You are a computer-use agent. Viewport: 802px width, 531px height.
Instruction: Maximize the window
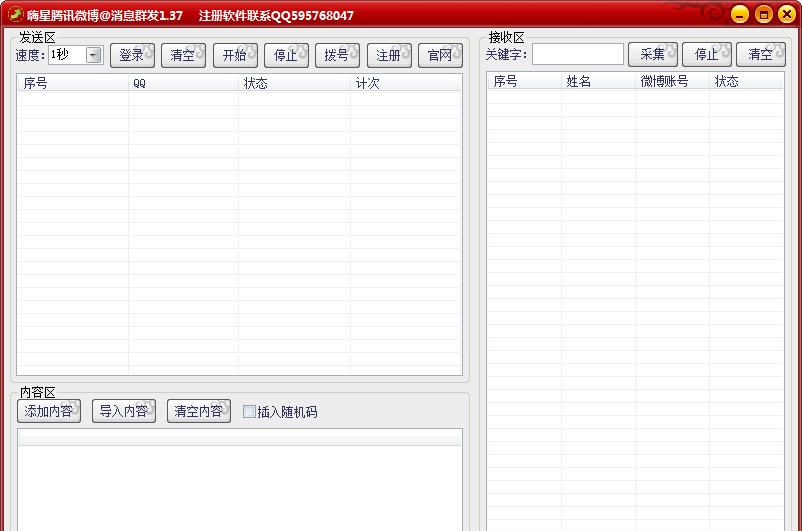(764, 14)
